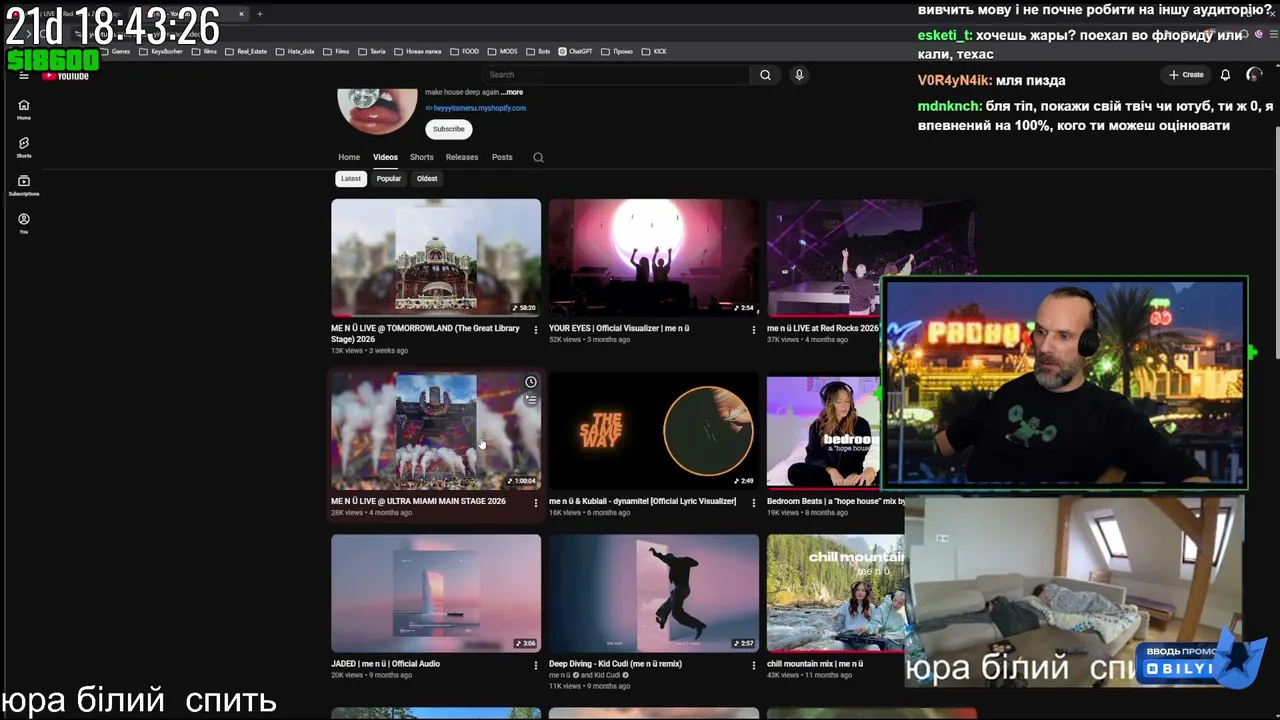The height and width of the screenshot is (720, 1280).
Task: Click the Create button
Action: (1186, 75)
